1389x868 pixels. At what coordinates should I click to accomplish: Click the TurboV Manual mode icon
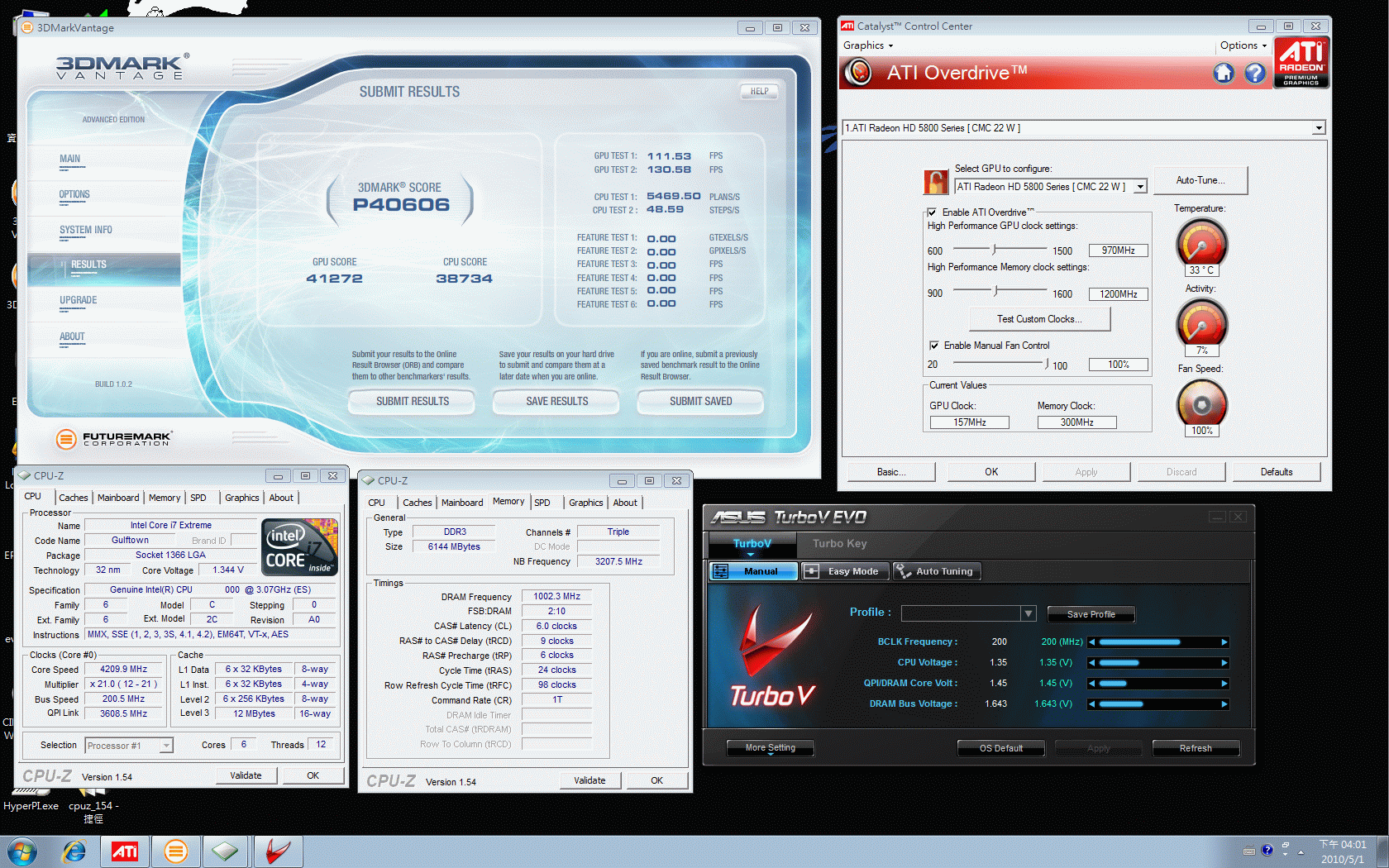[720, 571]
